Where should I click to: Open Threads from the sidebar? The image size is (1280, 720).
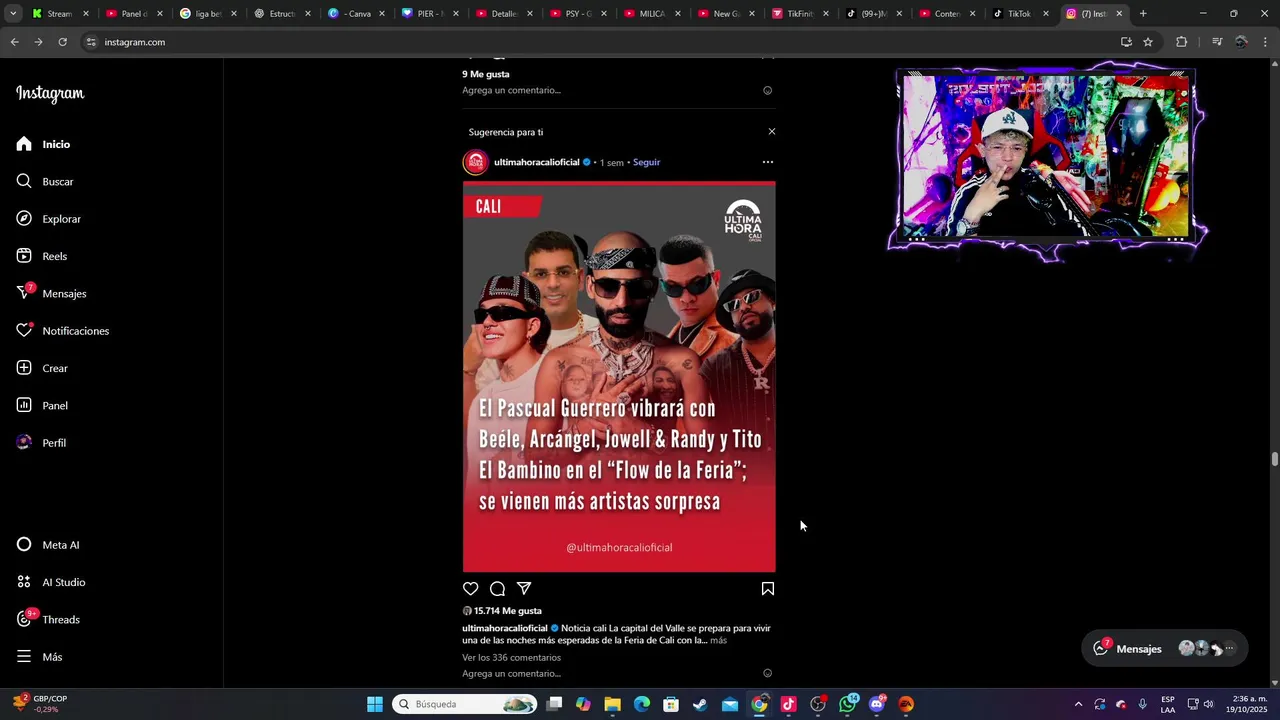pyautogui.click(x=48, y=620)
